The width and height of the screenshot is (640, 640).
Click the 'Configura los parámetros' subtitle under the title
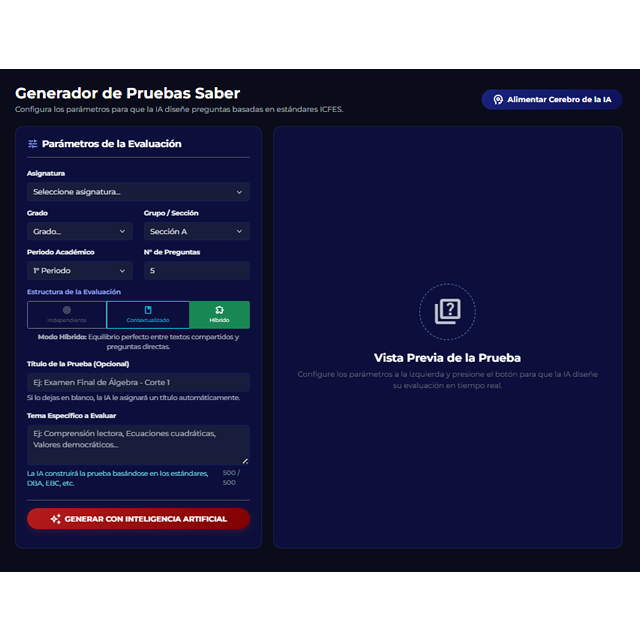coord(179,109)
